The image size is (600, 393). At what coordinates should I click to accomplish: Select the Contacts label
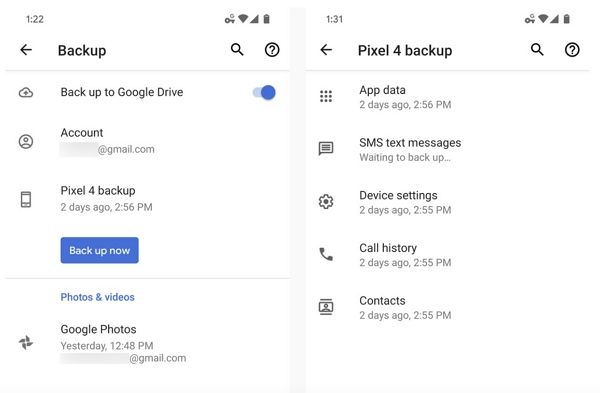382,301
